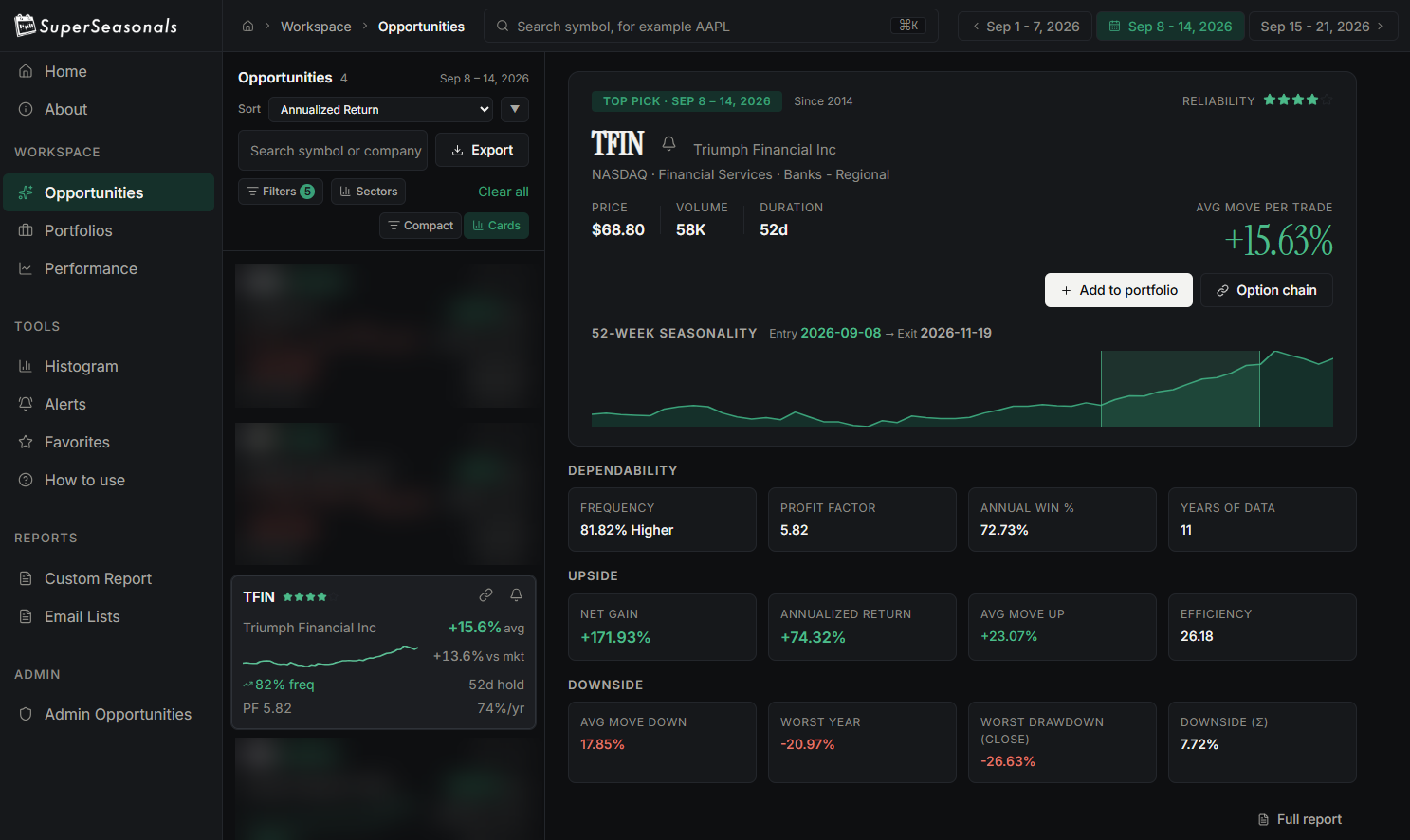Screen dimensions: 1410x840
Task: Select the TFIN Triumph Financial card
Action: [383, 652]
